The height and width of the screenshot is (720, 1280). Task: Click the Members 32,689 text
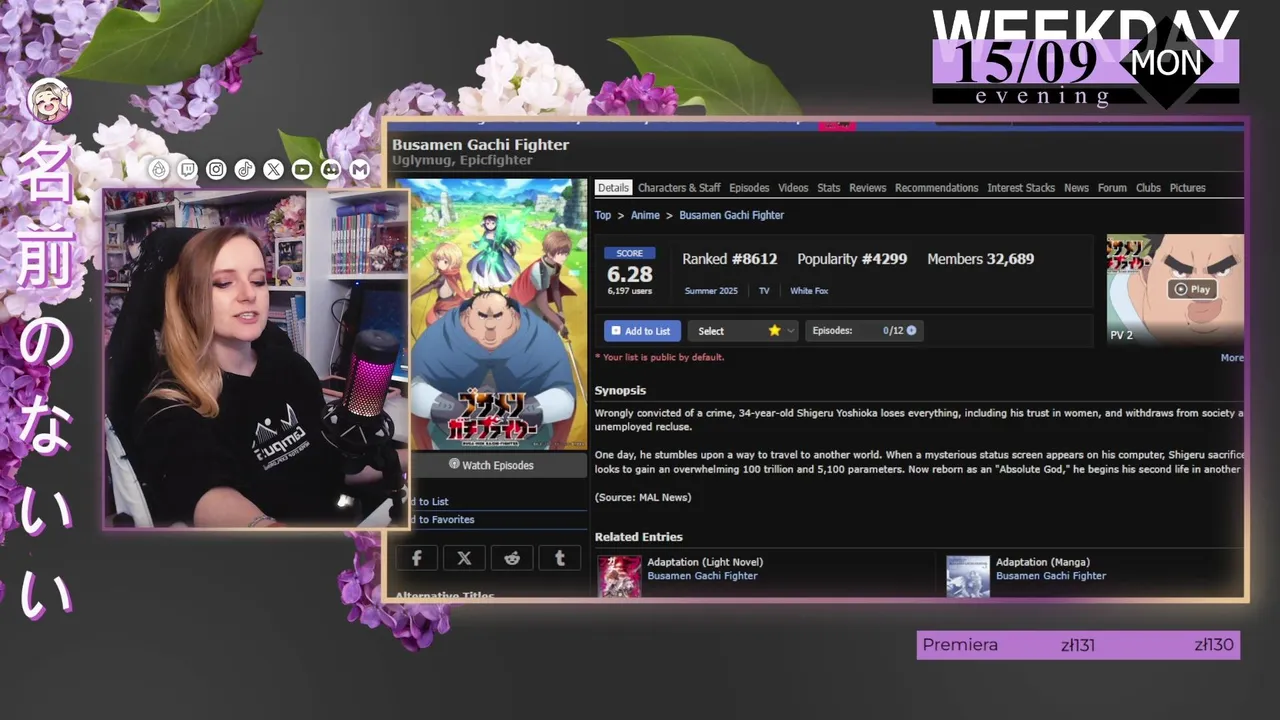point(981,259)
